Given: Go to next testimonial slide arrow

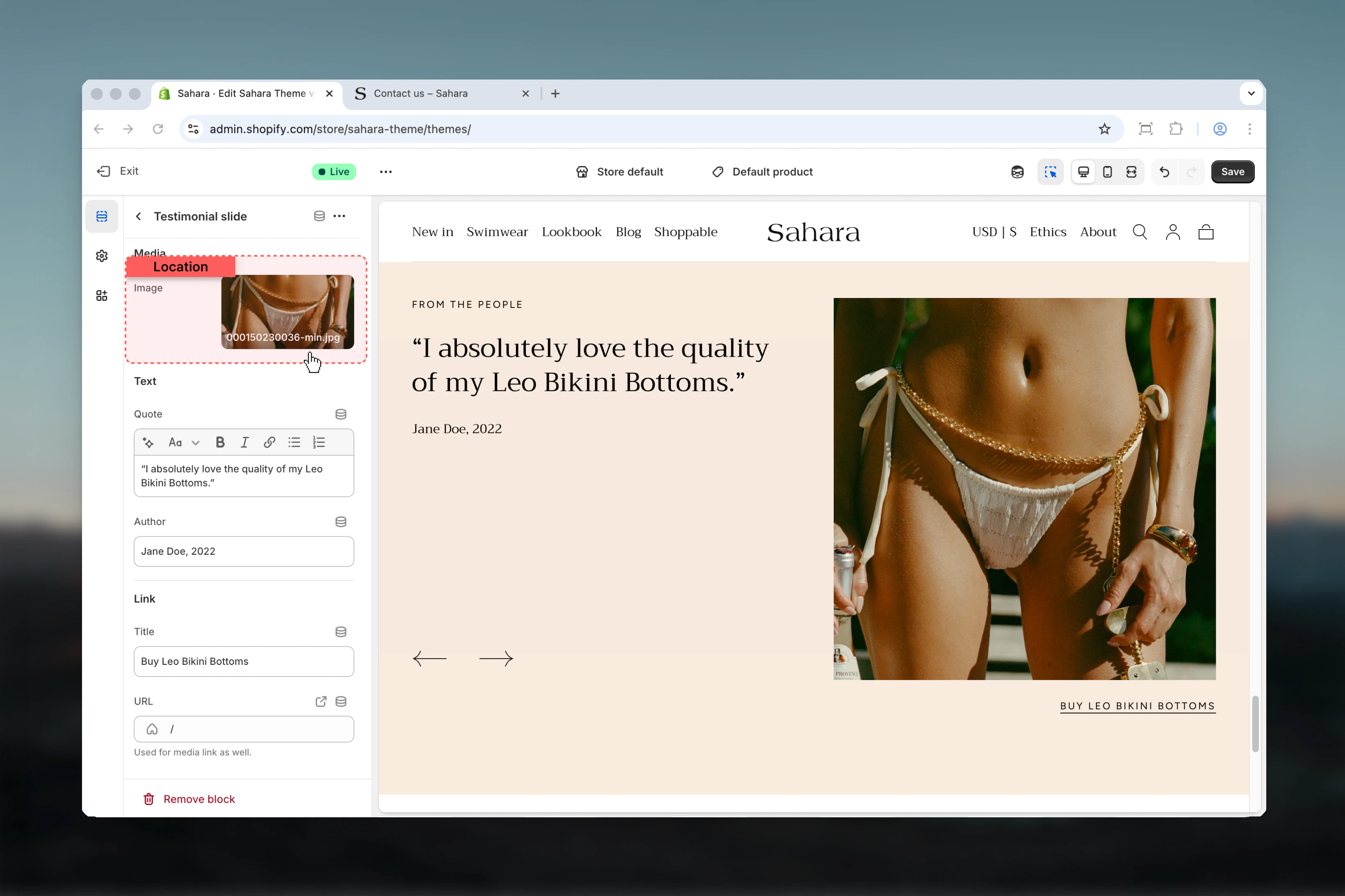Looking at the screenshot, I should (496, 659).
